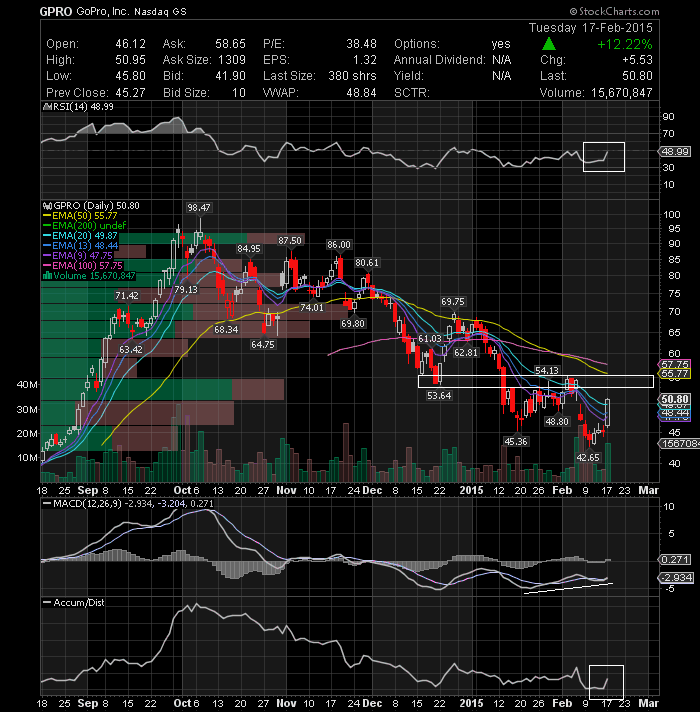700x712 pixels.
Task: Click the P/E value 38.48
Action: click(361, 44)
